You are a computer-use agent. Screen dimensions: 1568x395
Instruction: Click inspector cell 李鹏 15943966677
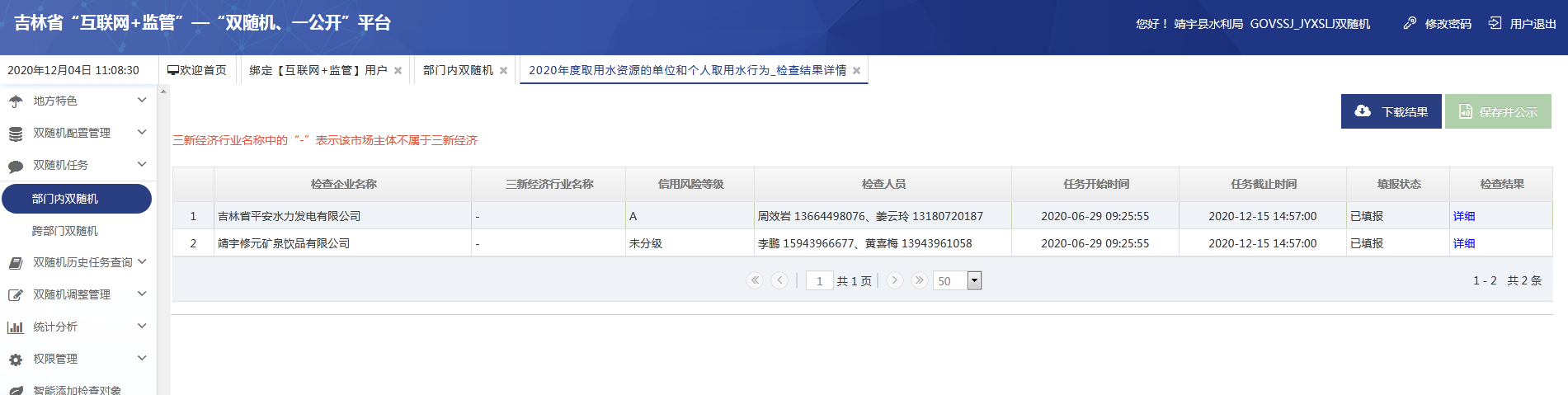coord(883,243)
